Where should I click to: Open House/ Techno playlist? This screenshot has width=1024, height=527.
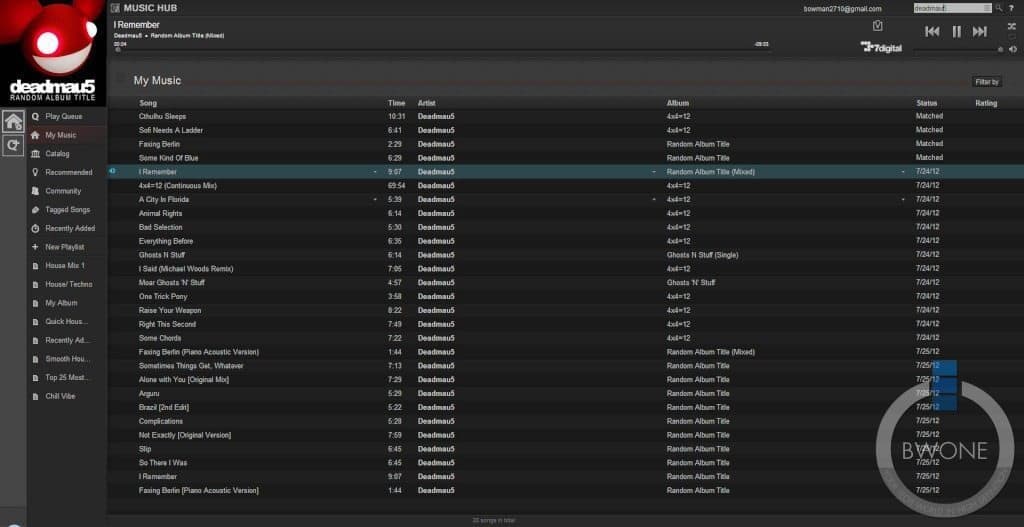[x=69, y=284]
